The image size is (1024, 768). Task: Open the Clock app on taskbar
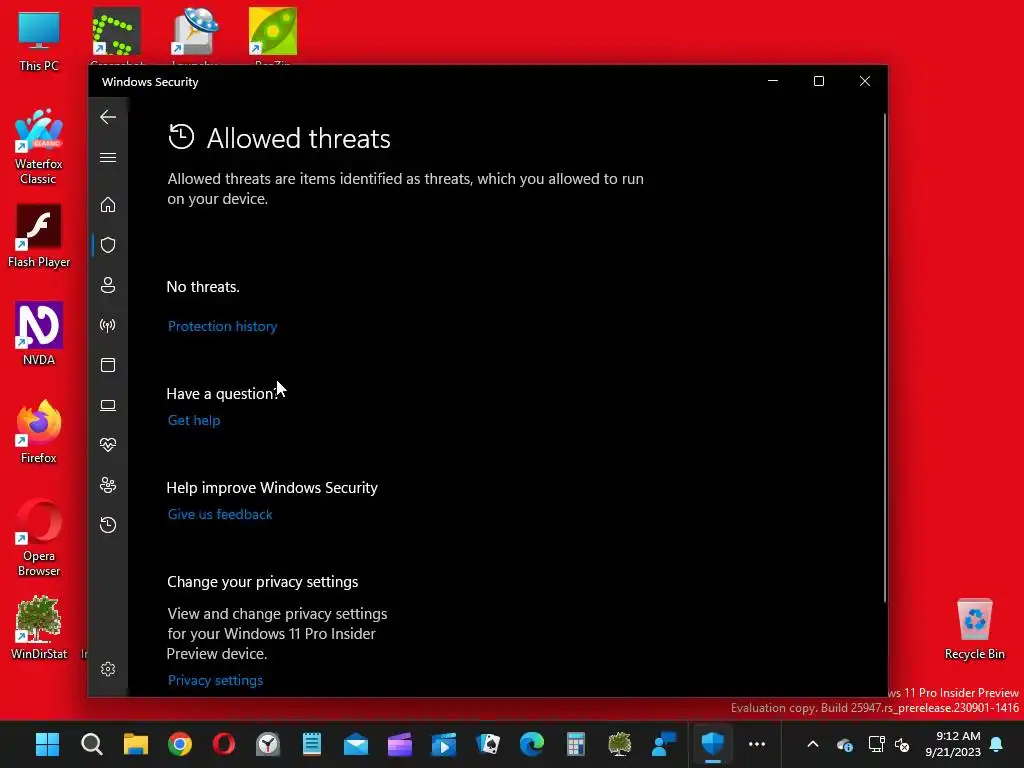click(x=268, y=744)
